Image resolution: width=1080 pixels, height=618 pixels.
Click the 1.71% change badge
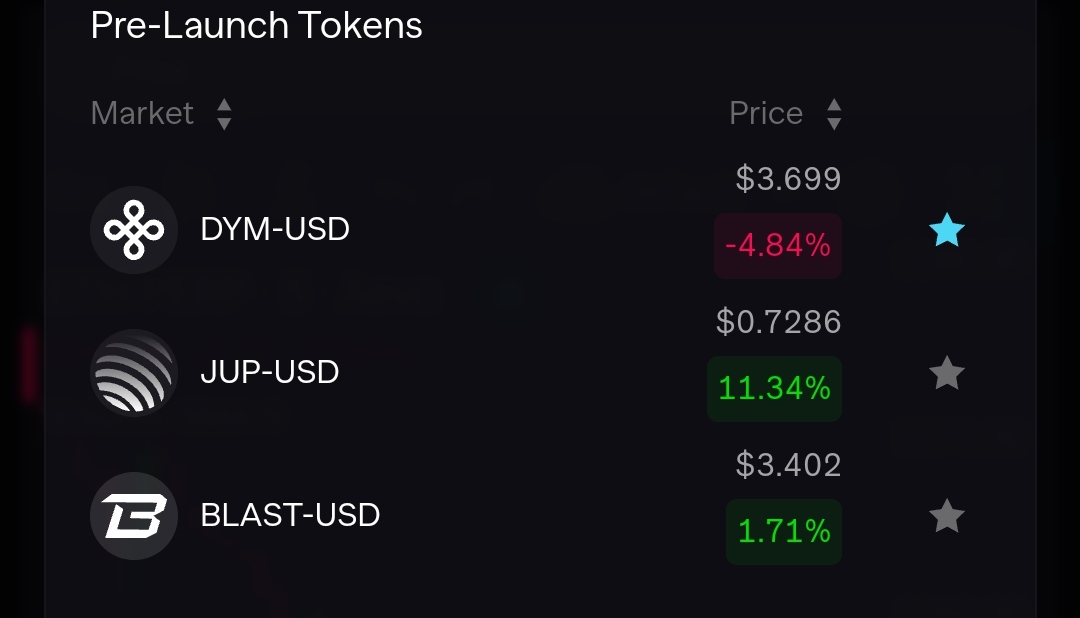tap(784, 532)
